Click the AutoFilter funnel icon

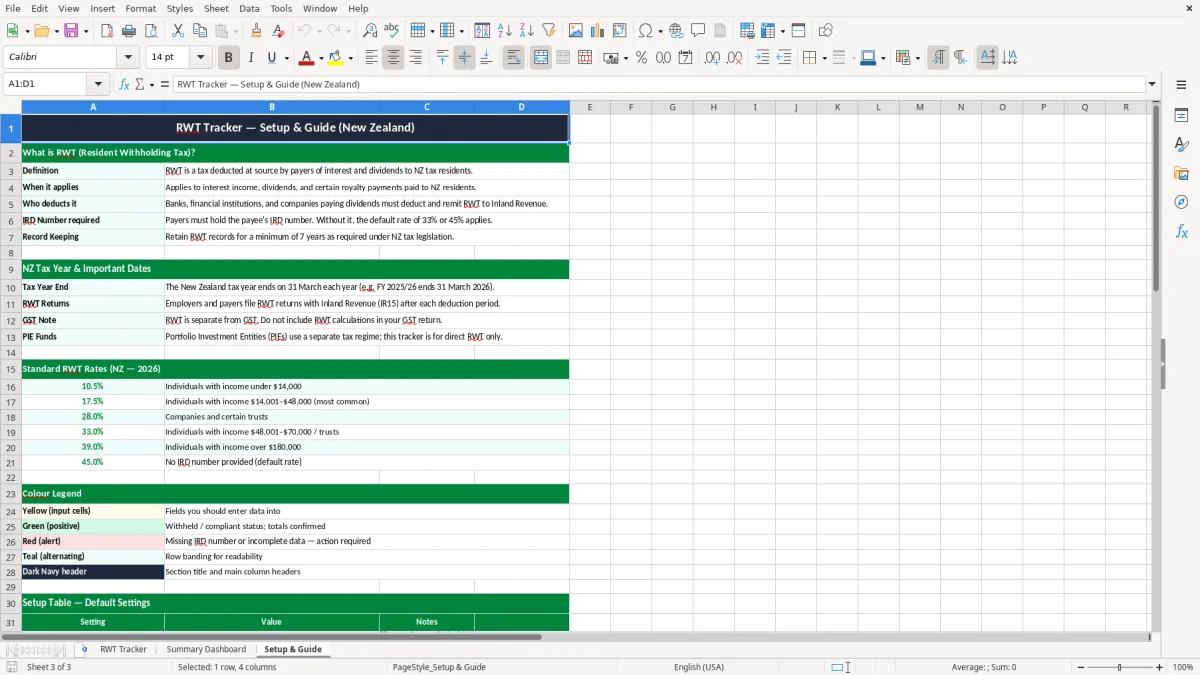pos(549,31)
